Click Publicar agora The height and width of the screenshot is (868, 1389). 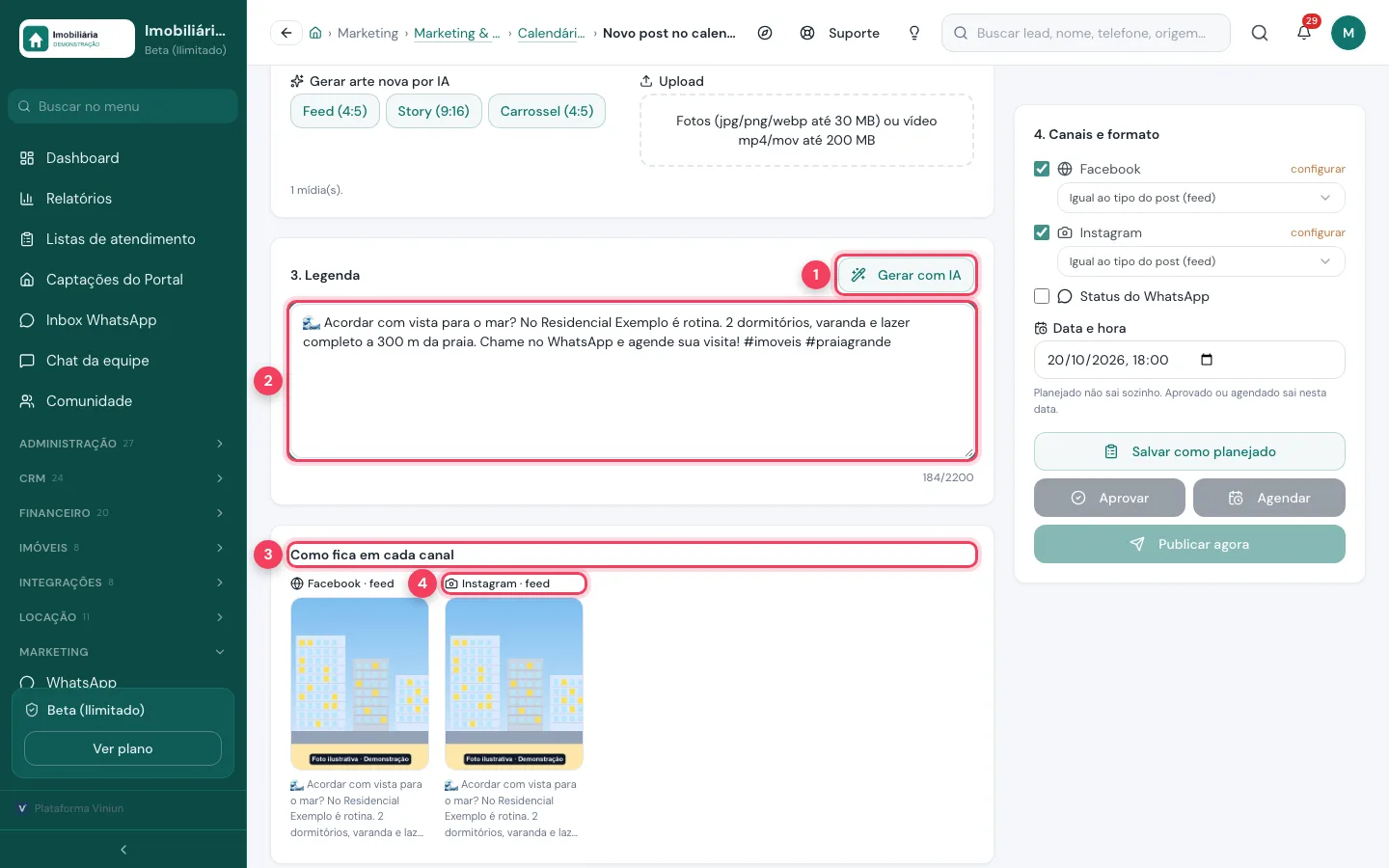point(1189,544)
